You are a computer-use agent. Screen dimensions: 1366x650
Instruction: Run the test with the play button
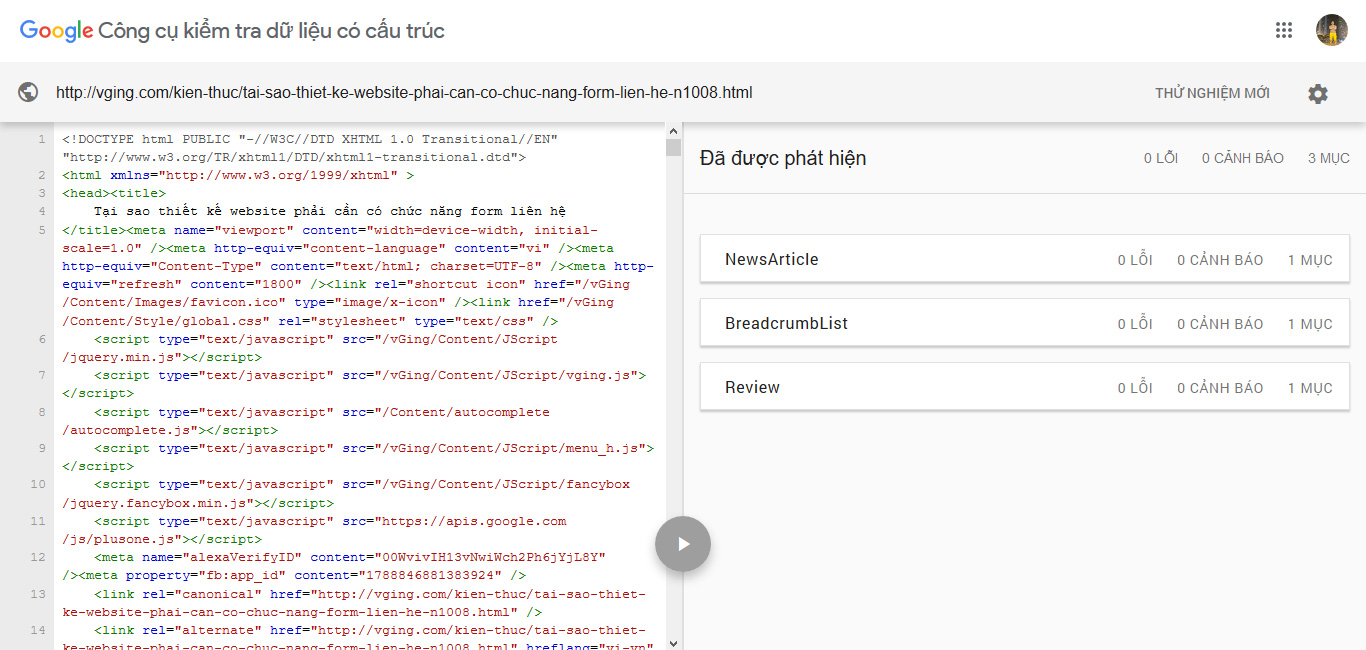pyautogui.click(x=683, y=544)
